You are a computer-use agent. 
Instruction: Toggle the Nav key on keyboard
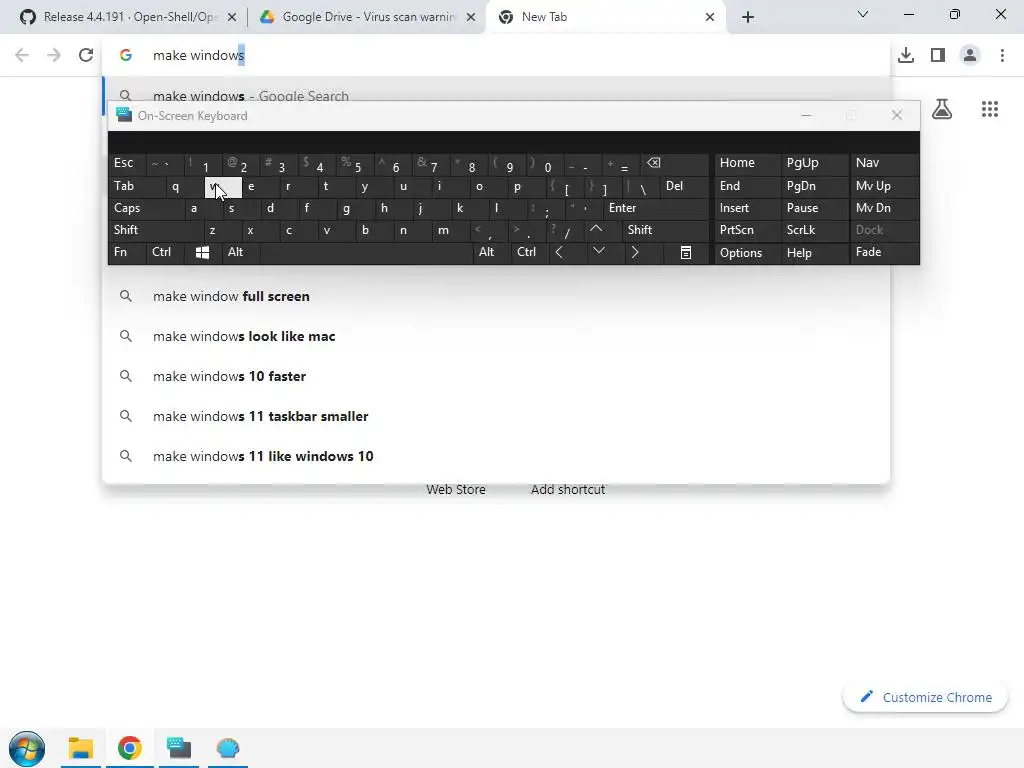[x=884, y=163]
